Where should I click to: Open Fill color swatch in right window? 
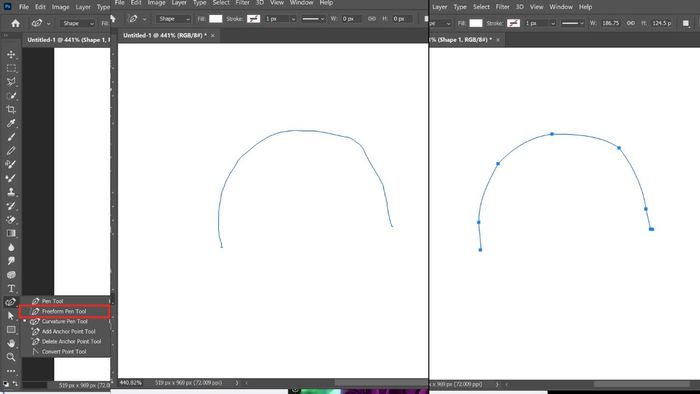pyautogui.click(x=476, y=23)
